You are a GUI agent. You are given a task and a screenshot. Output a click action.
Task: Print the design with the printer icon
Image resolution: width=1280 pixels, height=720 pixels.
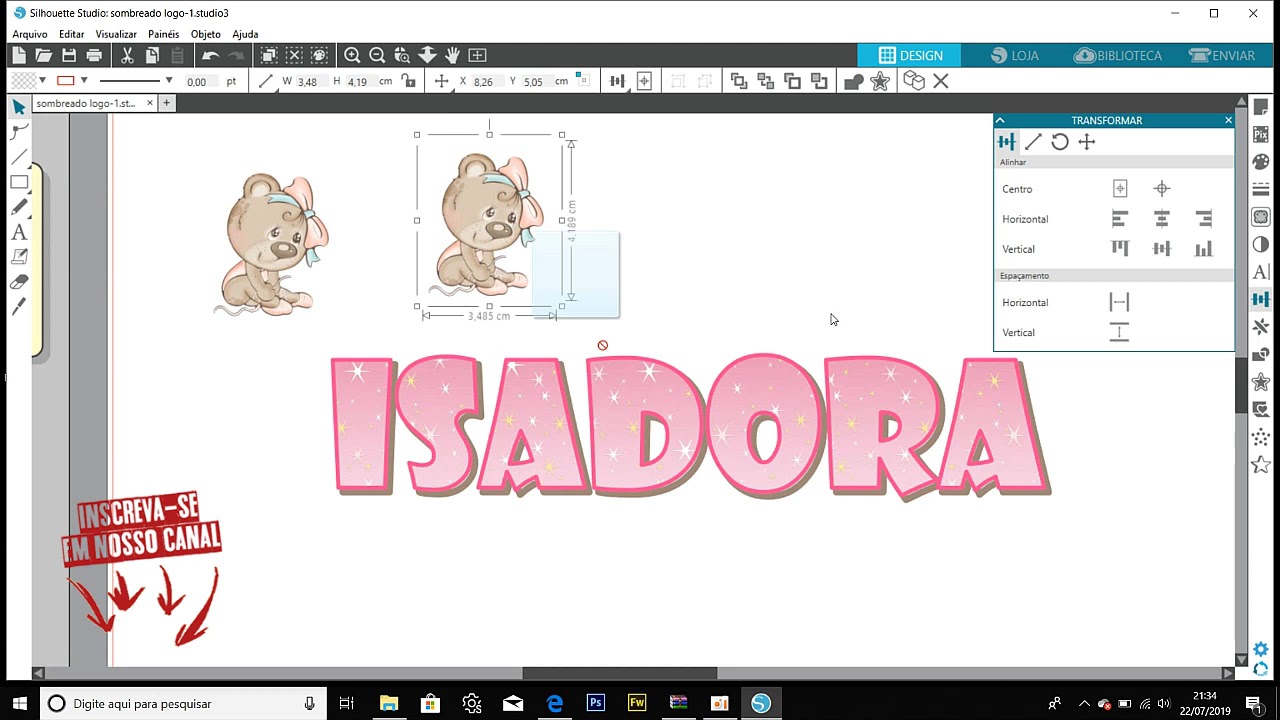pyautogui.click(x=94, y=56)
